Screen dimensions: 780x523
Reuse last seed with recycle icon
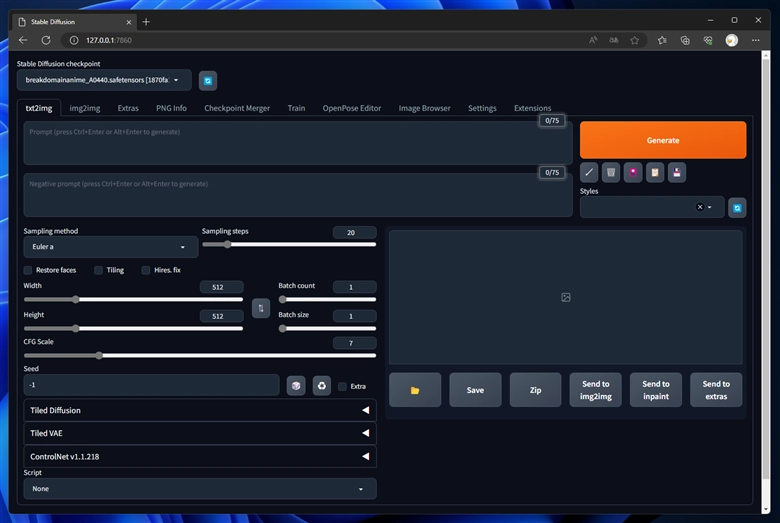tap(322, 386)
